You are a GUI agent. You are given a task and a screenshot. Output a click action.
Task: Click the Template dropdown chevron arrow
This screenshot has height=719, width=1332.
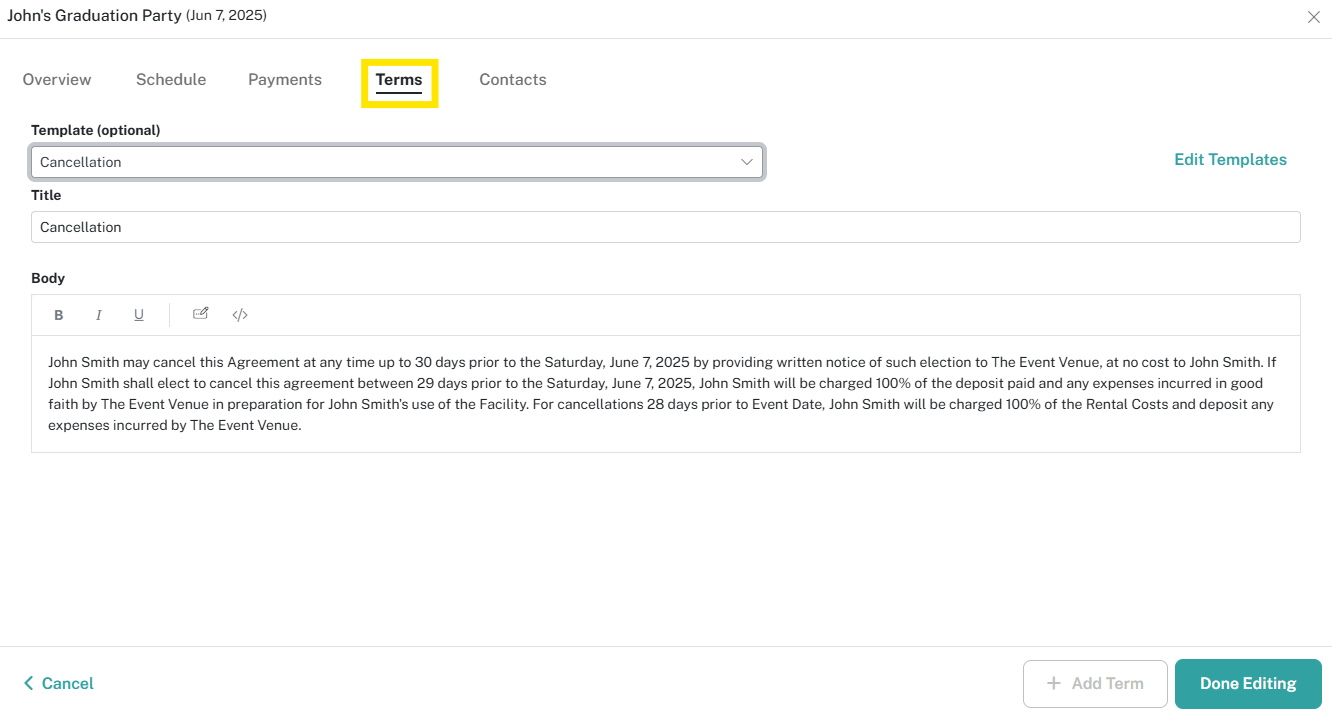[747, 162]
